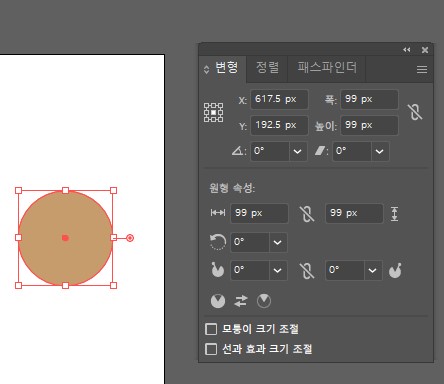This screenshot has height=384, width=444.
Task: Open the rotate angle dropdown
Action: (298, 151)
